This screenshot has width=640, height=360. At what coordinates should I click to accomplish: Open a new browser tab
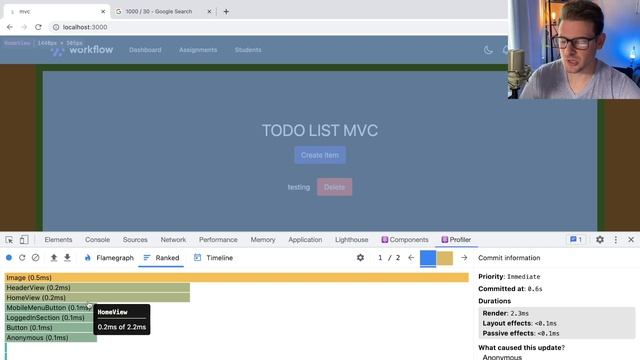pos(226,11)
